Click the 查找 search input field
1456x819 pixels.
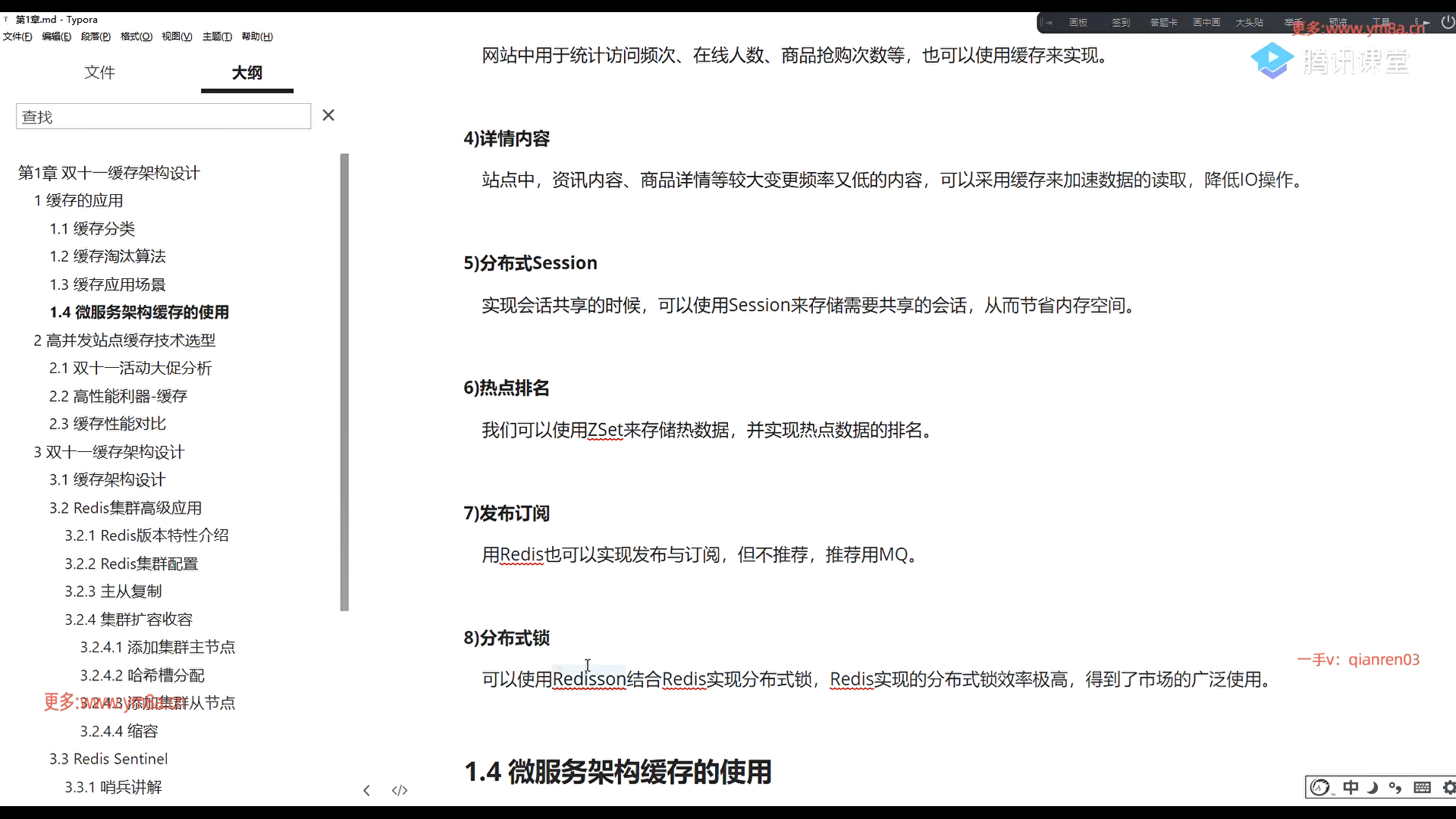pos(163,116)
